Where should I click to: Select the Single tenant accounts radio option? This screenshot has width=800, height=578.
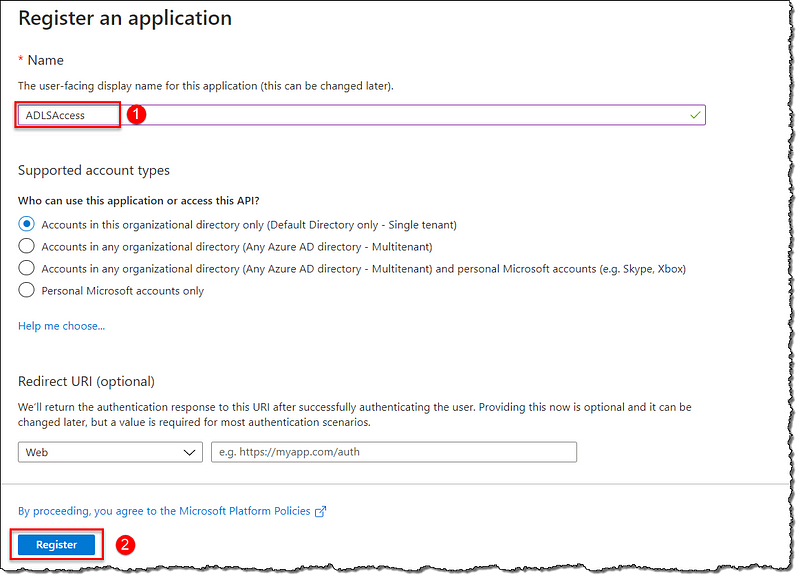[26, 224]
